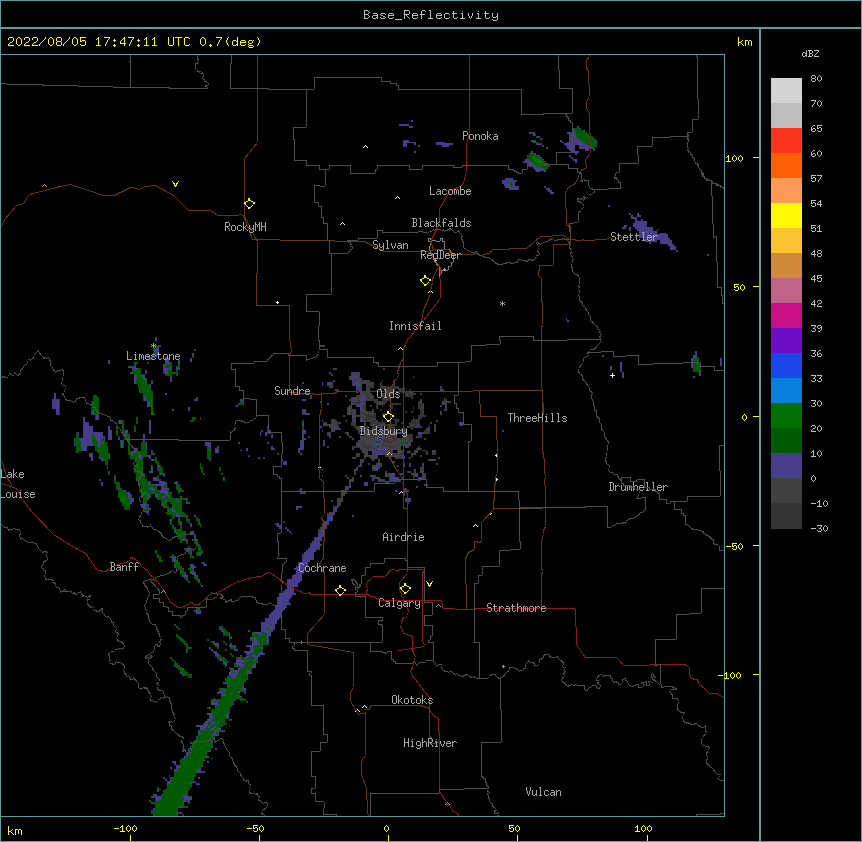
Task: Click the yellow station marker near RockyMH
Action: coord(249,204)
